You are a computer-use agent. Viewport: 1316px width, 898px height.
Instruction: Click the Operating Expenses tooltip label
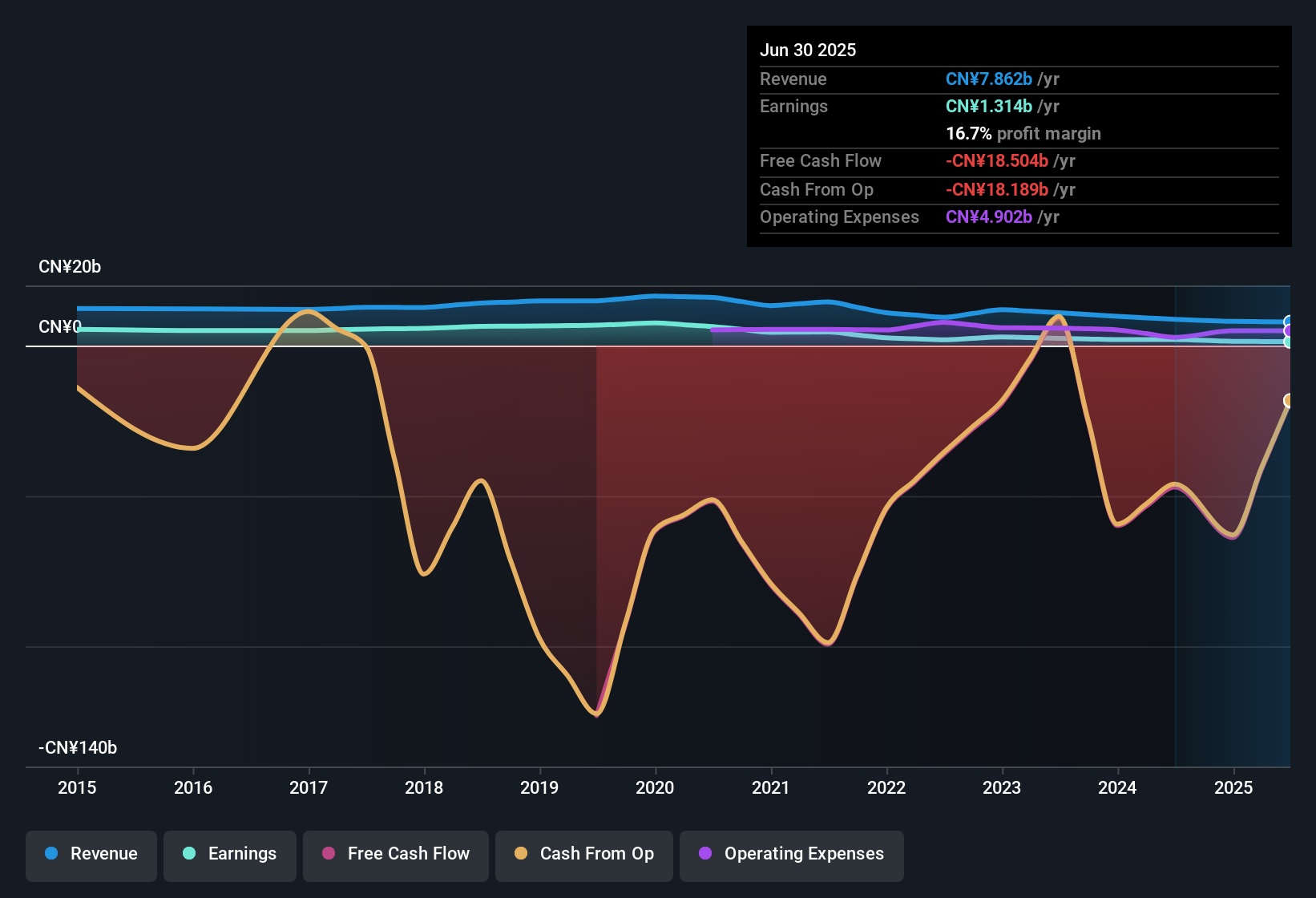[839, 216]
